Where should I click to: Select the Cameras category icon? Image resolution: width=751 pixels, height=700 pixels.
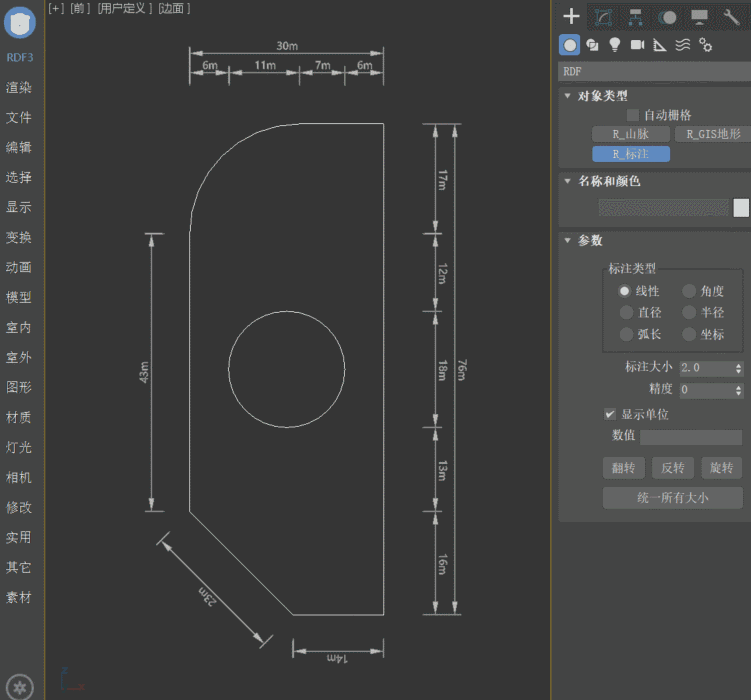tap(637, 44)
